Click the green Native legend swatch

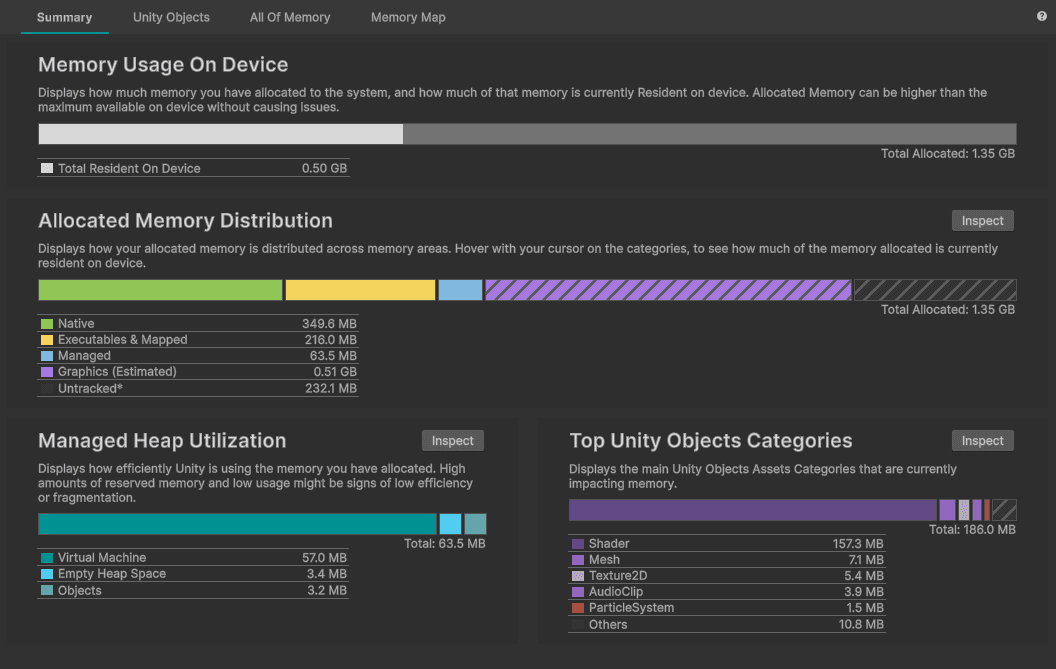tap(46, 324)
